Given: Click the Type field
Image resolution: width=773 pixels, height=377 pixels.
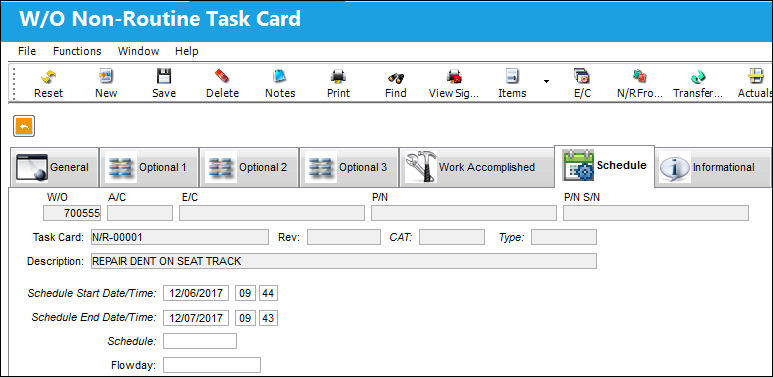Looking at the screenshot, I should (564, 237).
